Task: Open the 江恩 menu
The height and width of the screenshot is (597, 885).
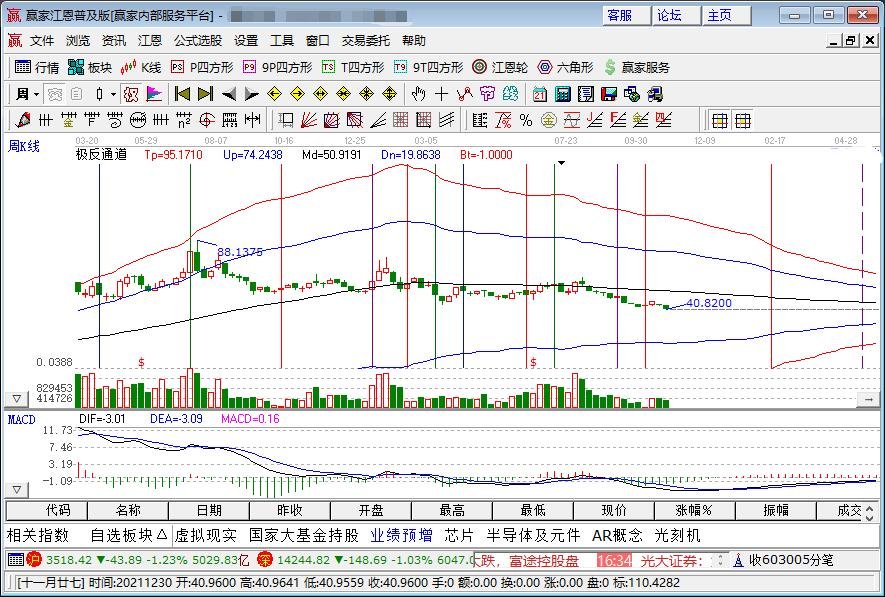Action: click(x=150, y=41)
